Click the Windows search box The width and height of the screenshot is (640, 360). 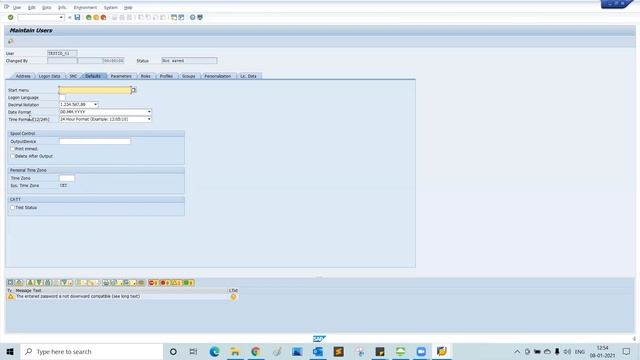(x=92, y=351)
